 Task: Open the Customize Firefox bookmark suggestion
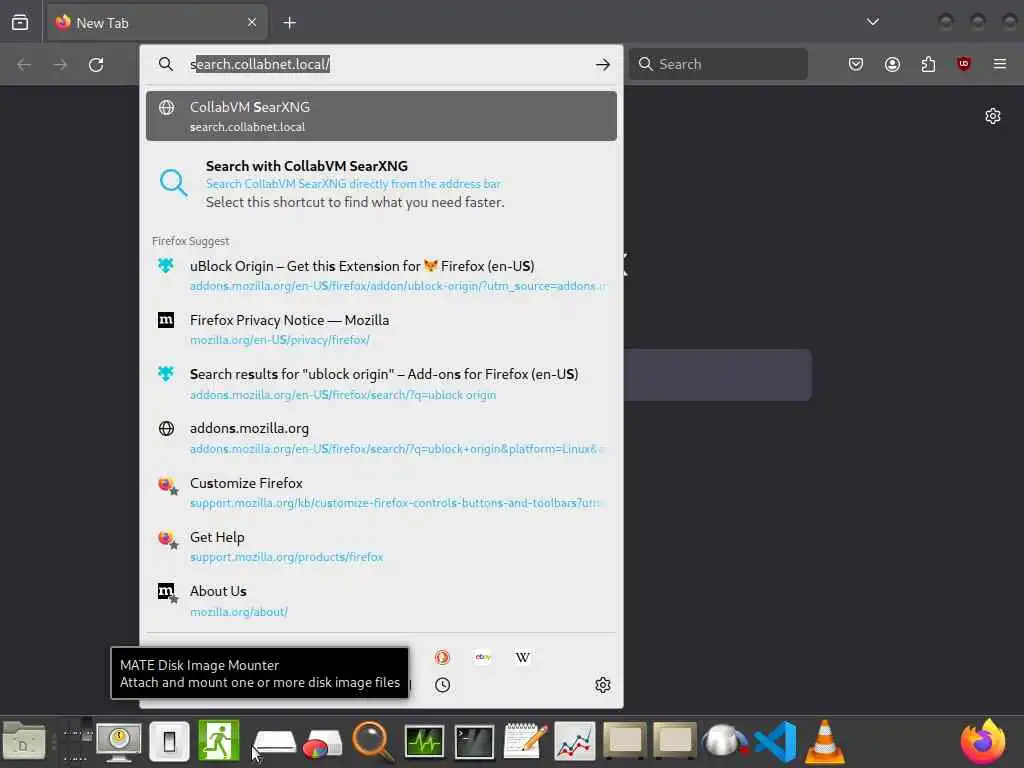click(x=381, y=492)
